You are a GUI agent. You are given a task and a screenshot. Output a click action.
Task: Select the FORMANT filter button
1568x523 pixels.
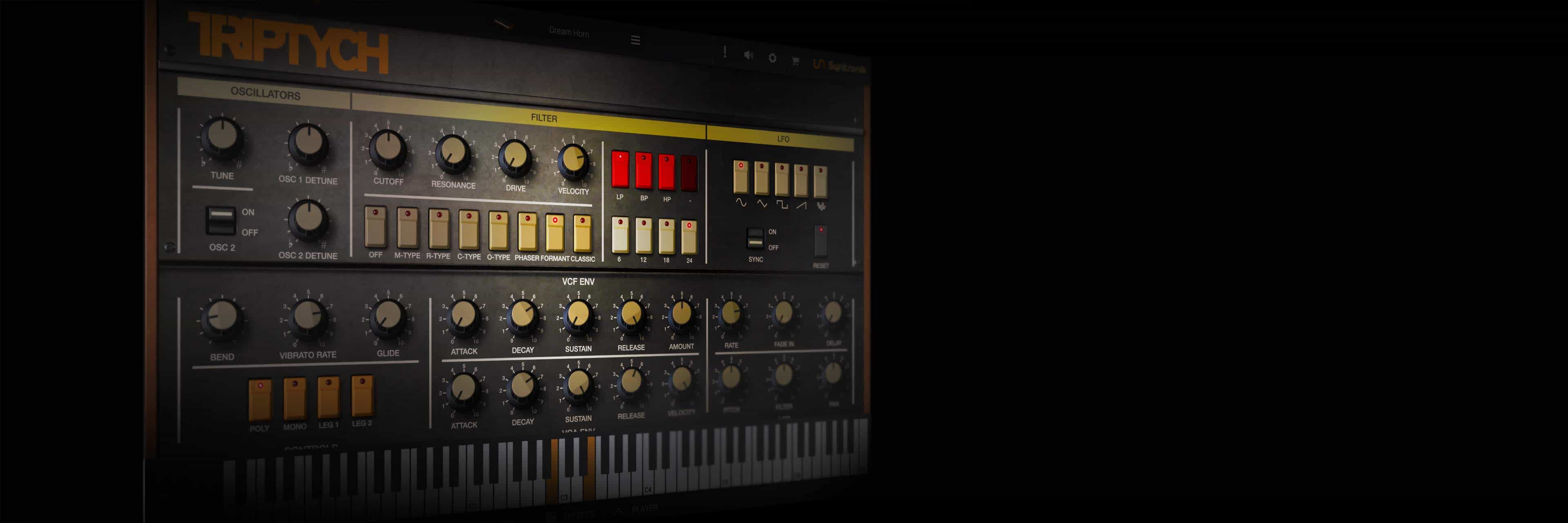[555, 233]
